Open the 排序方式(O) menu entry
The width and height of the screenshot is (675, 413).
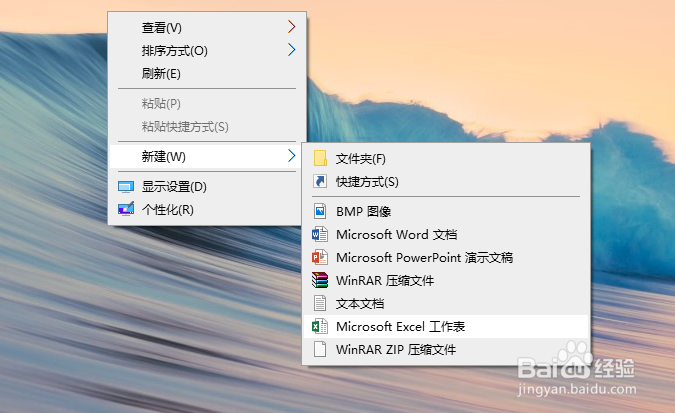pyautogui.click(x=207, y=50)
